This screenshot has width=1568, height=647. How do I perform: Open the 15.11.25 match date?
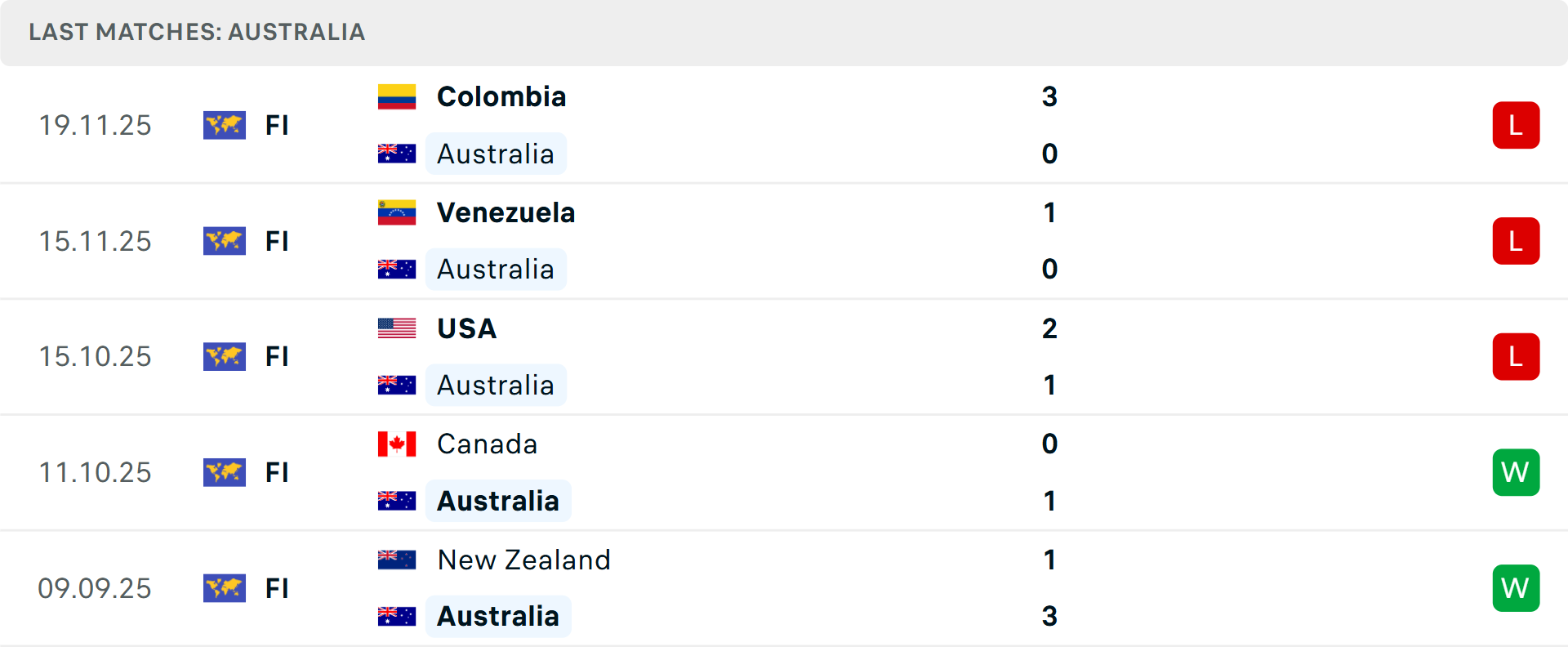(95, 241)
